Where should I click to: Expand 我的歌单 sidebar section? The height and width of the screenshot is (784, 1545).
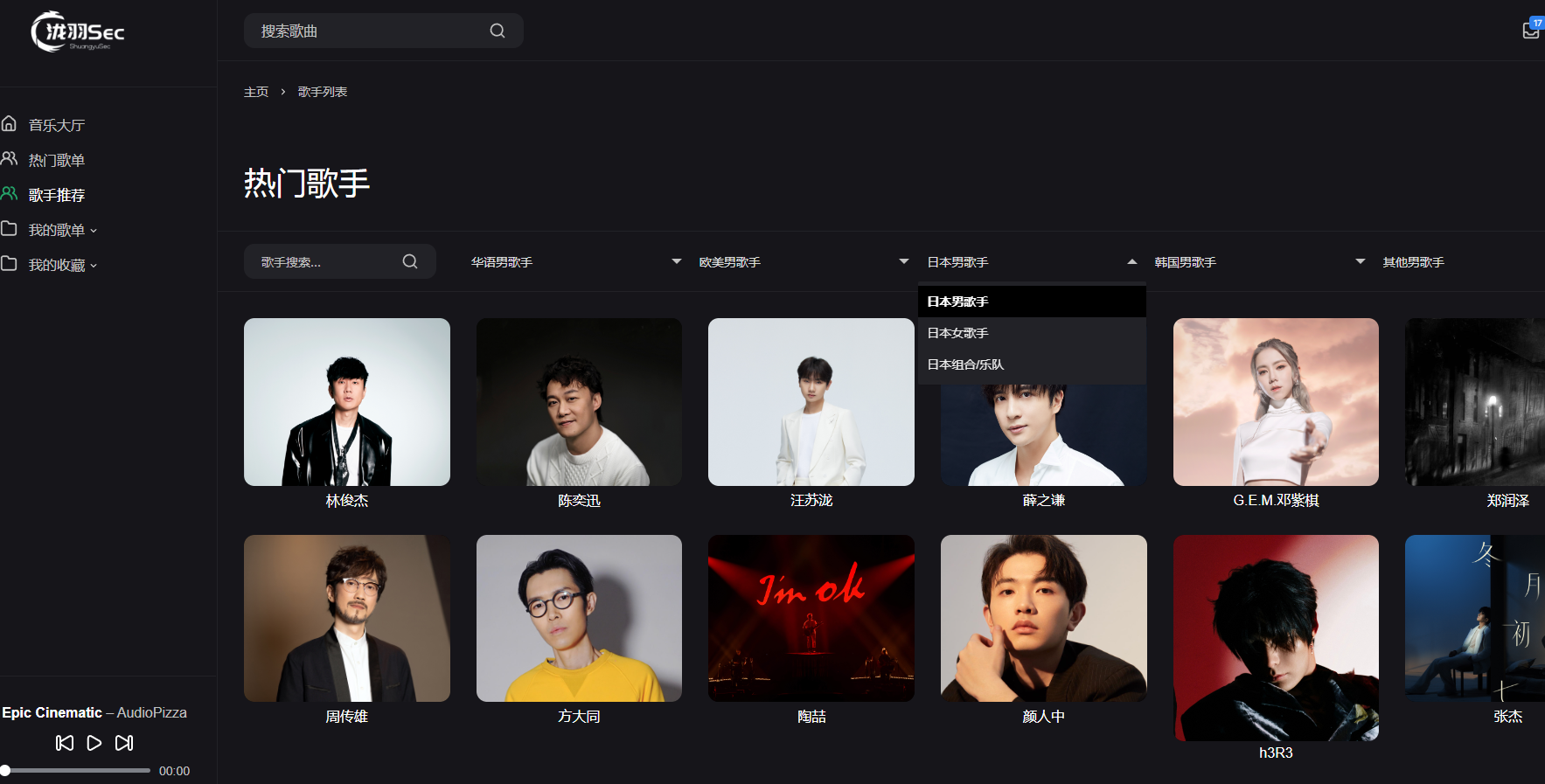click(x=61, y=230)
